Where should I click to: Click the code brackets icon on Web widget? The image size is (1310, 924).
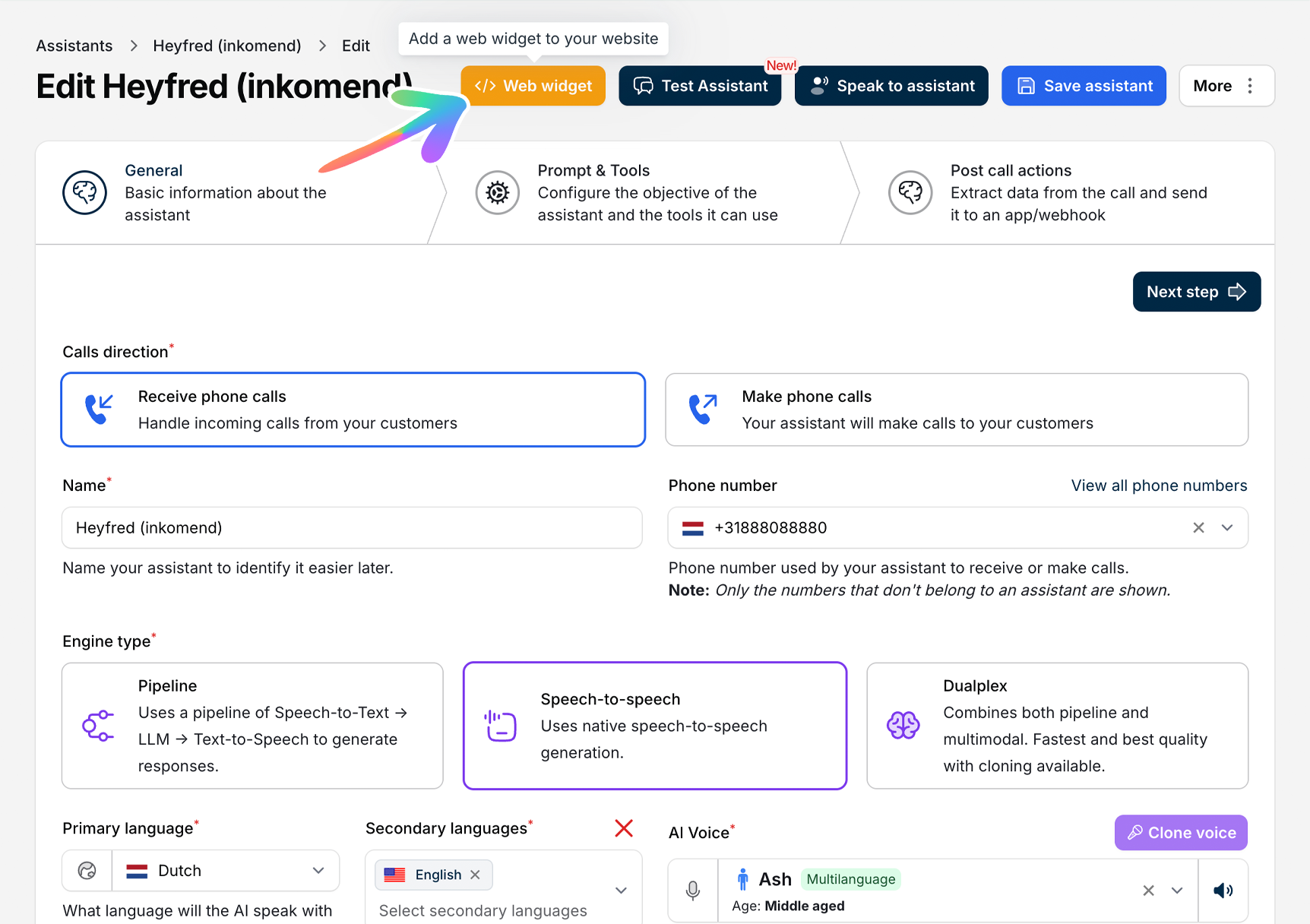point(486,86)
